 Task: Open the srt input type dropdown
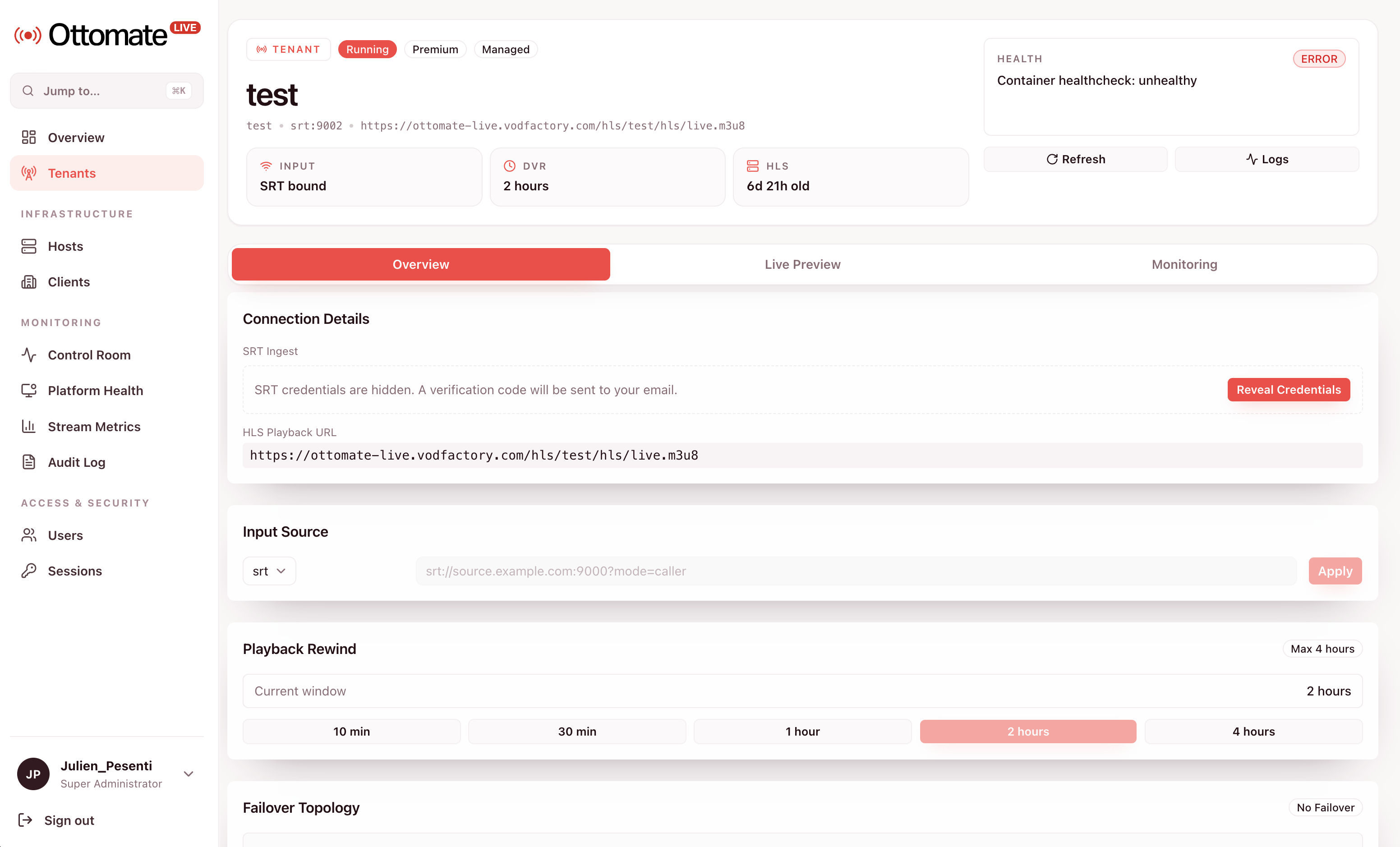click(x=269, y=571)
